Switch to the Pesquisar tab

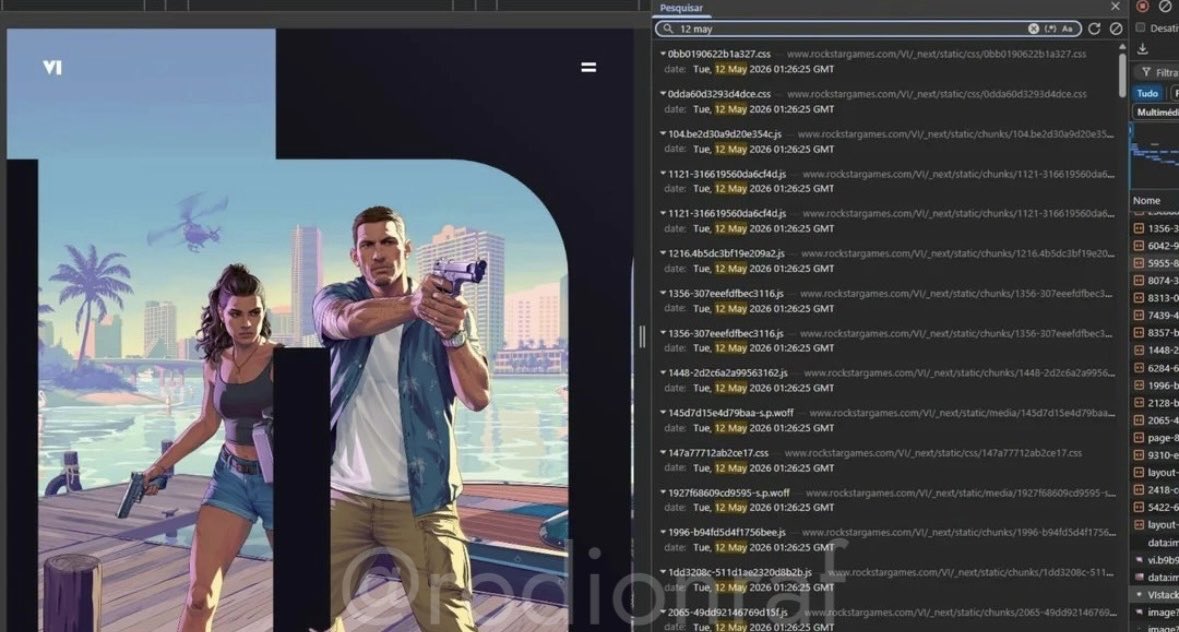(681, 8)
